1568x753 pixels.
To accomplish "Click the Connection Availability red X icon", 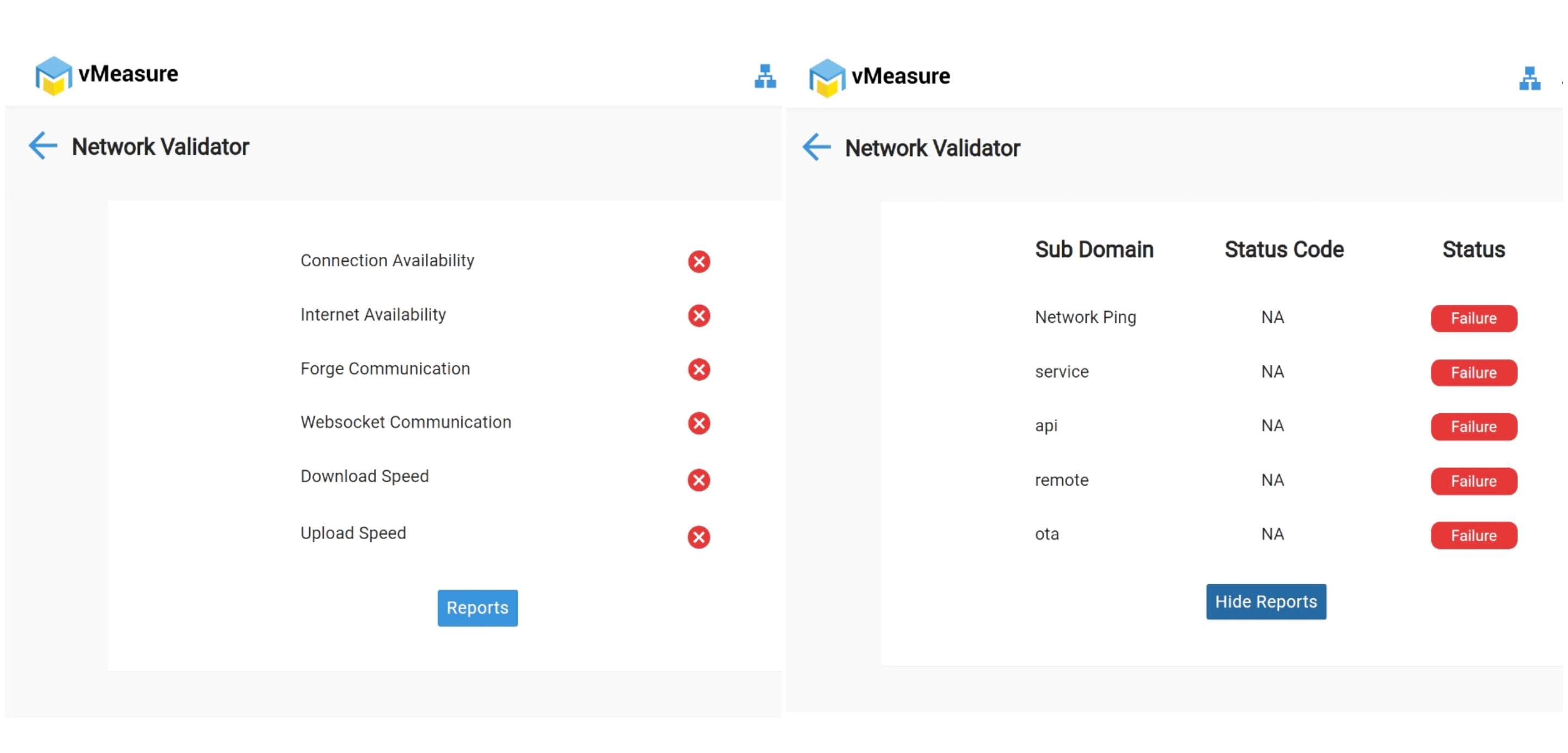I will point(699,262).
